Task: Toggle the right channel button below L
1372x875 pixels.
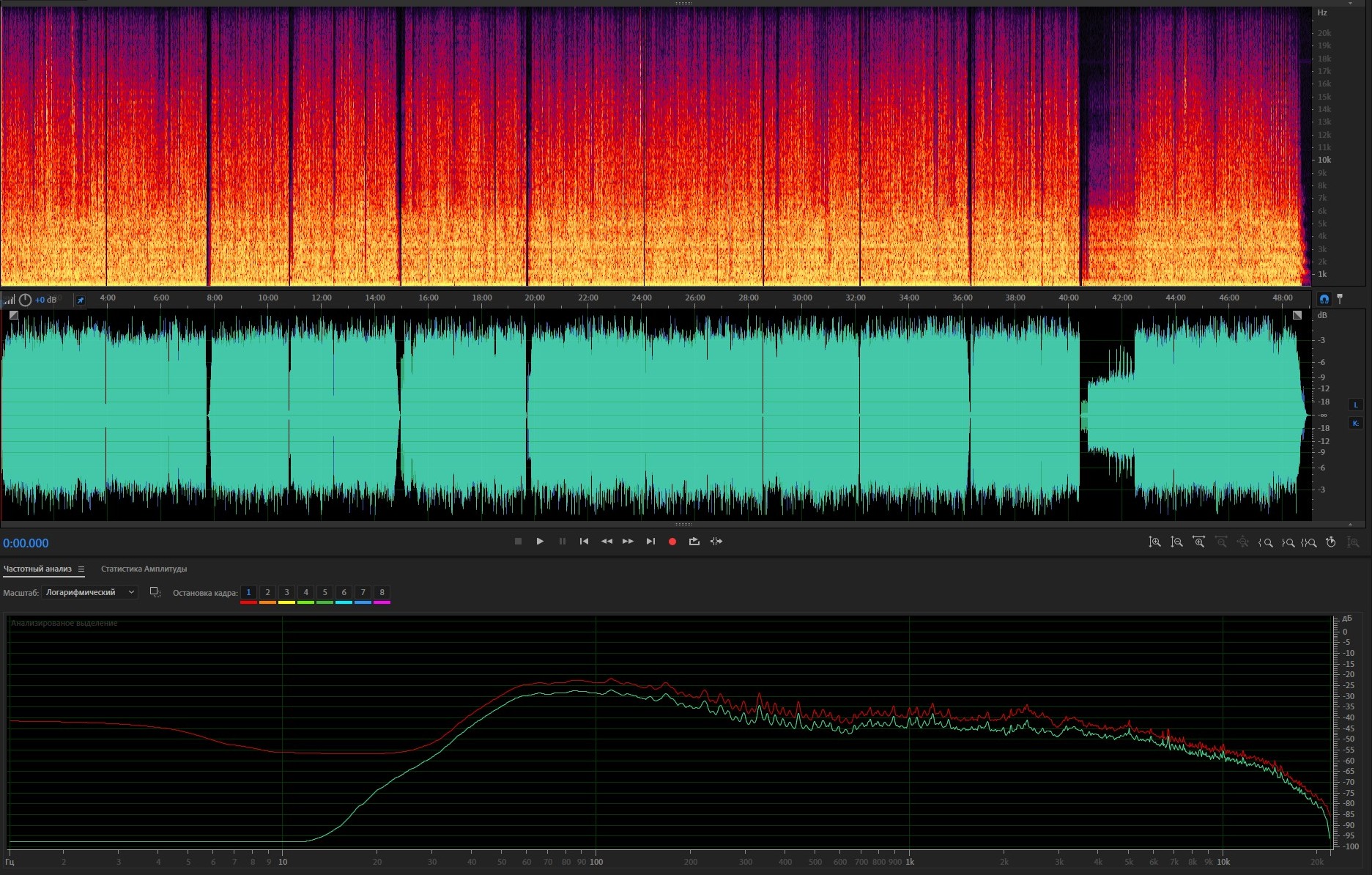Action: pos(1355,423)
